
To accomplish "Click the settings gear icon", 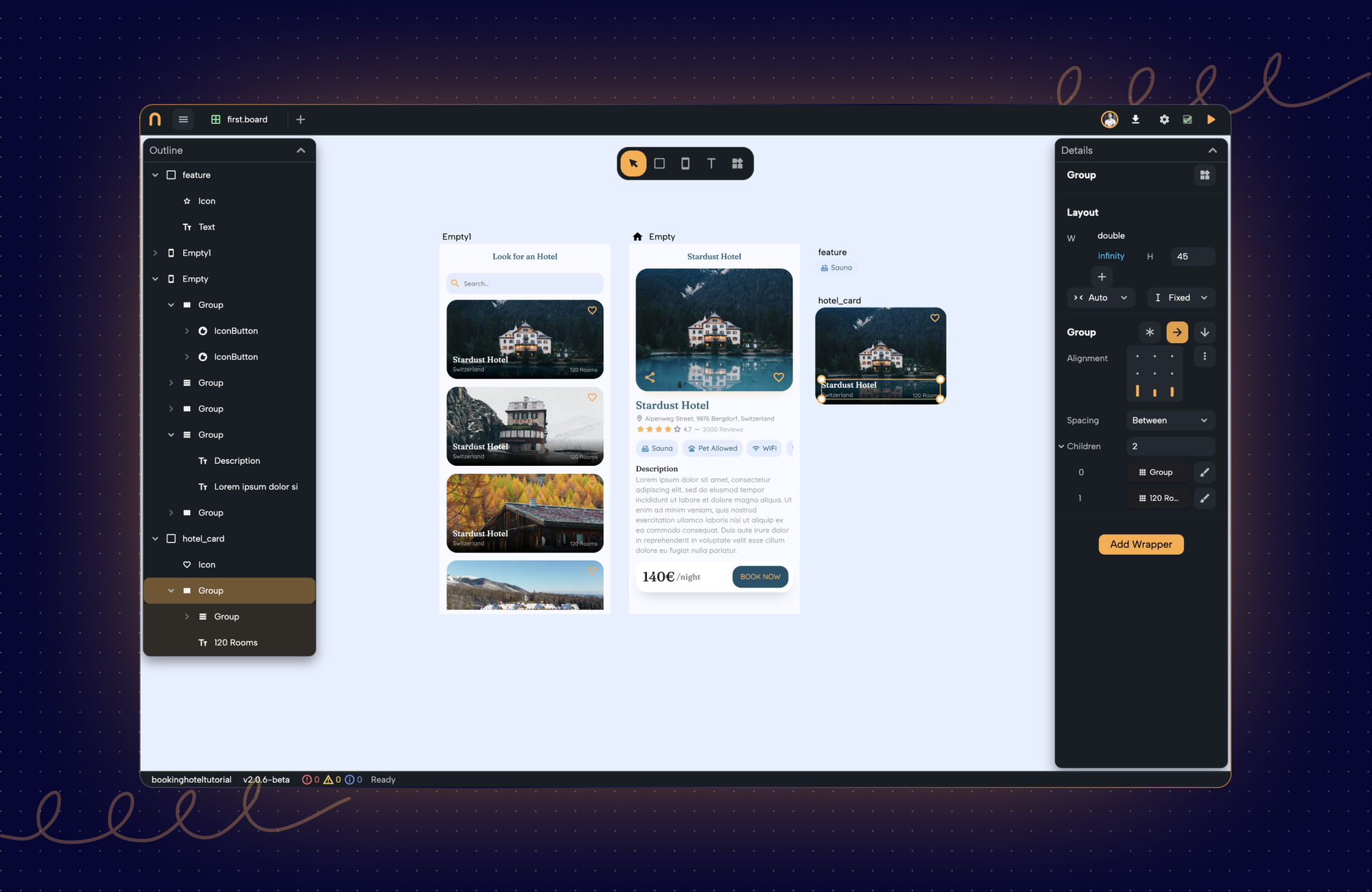I will (x=1163, y=119).
